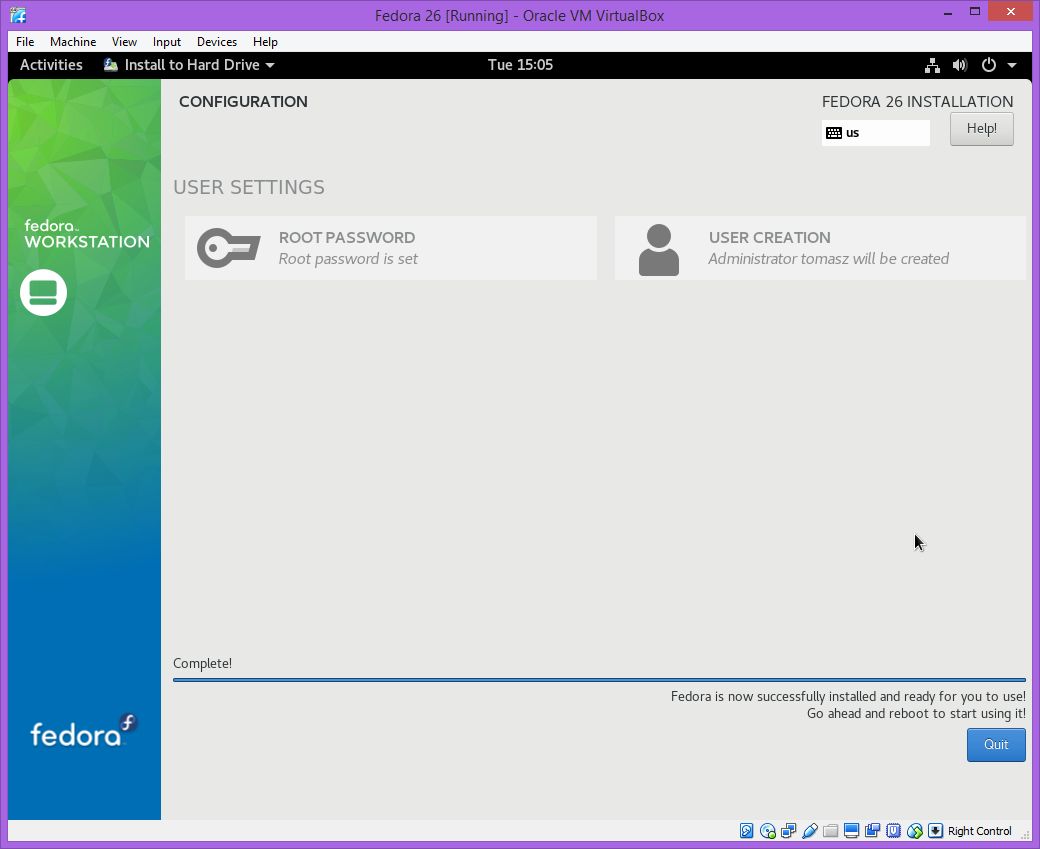This screenshot has height=849, width=1040.
Task: Click the network adapters status icon
Action: (789, 830)
